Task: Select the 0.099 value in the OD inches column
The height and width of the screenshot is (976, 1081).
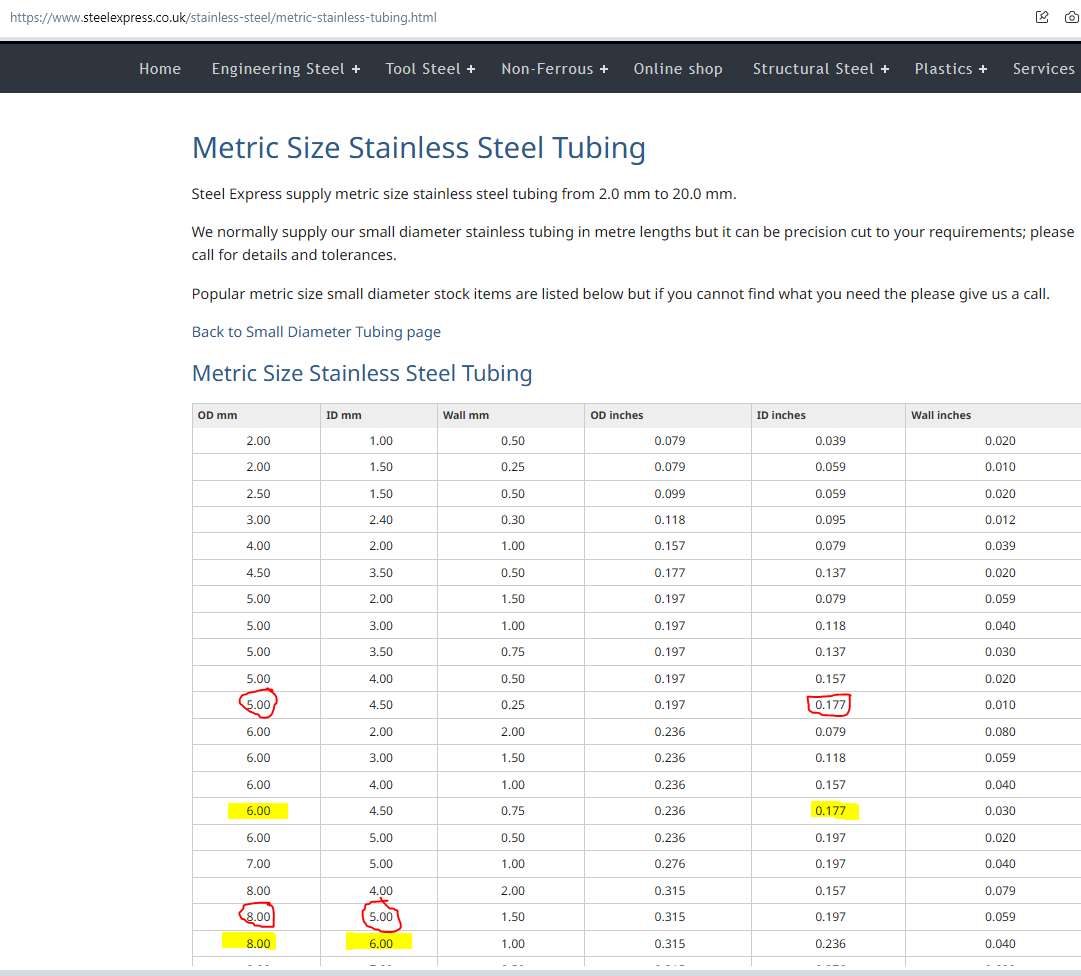Action: click(x=669, y=494)
